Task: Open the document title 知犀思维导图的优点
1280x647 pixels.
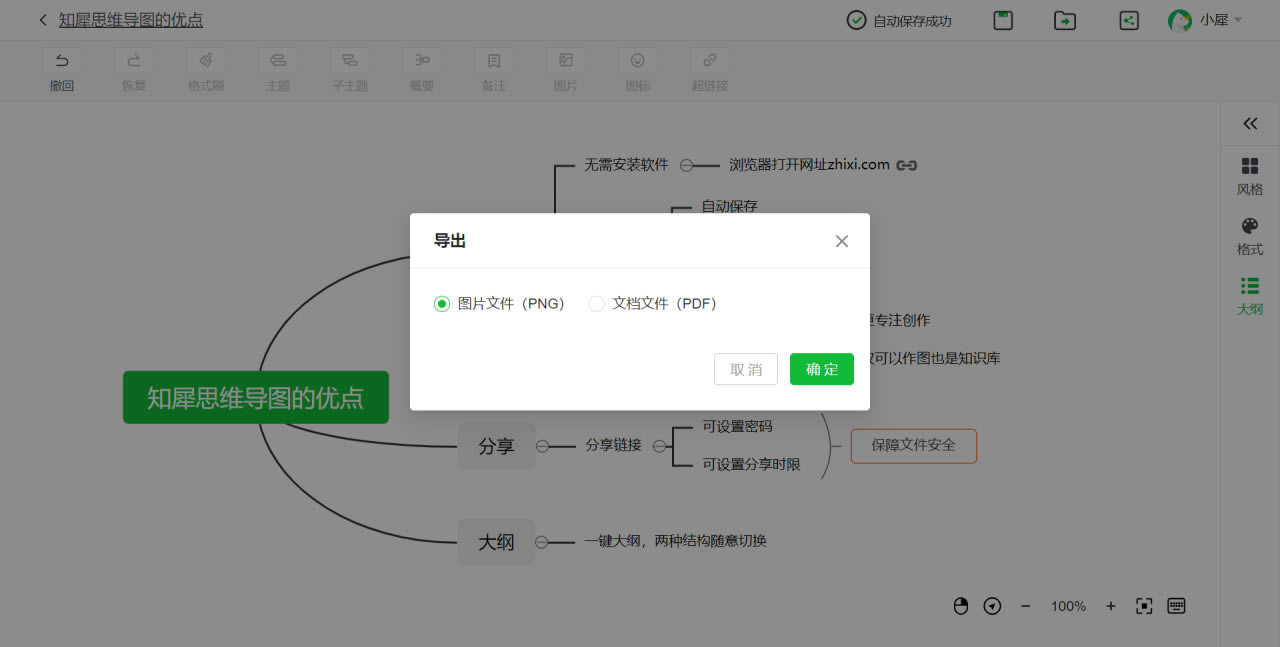Action: pyautogui.click(x=131, y=20)
